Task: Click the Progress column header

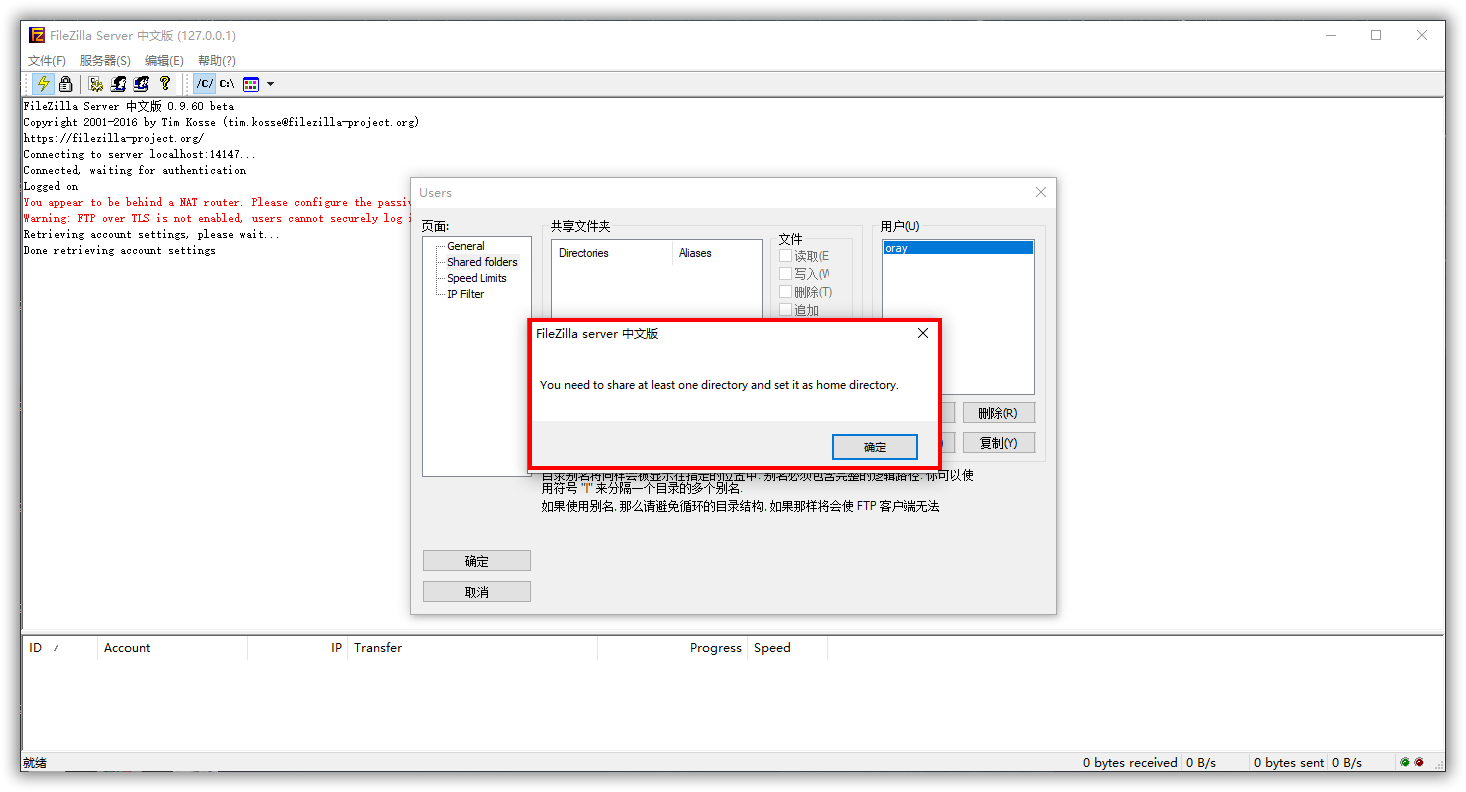Action: point(672,648)
